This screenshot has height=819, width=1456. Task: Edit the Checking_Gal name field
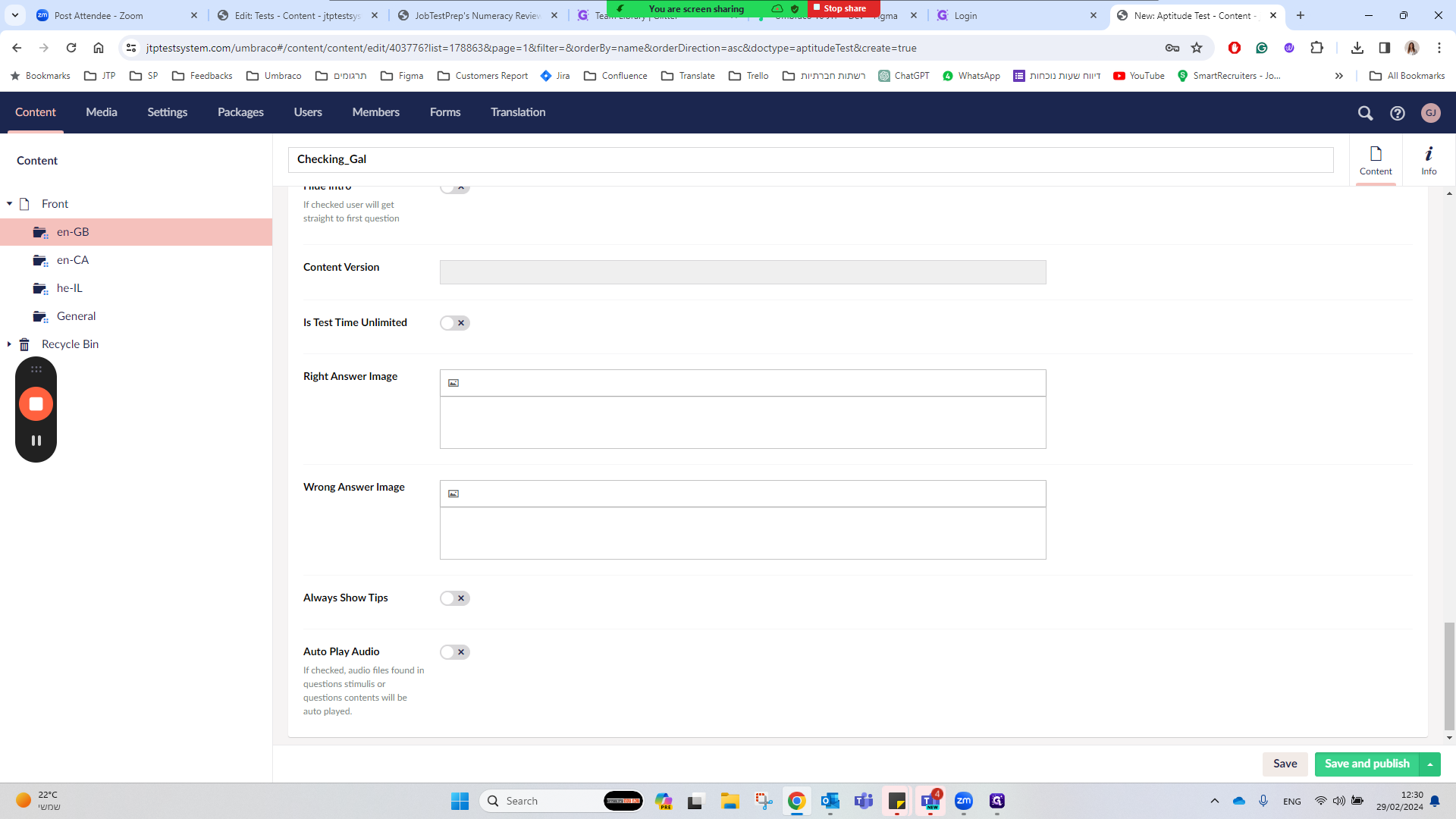[811, 159]
